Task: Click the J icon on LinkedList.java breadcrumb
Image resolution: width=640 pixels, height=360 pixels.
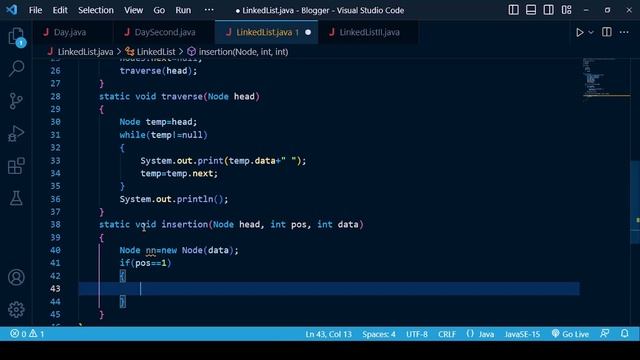Action: [50, 52]
